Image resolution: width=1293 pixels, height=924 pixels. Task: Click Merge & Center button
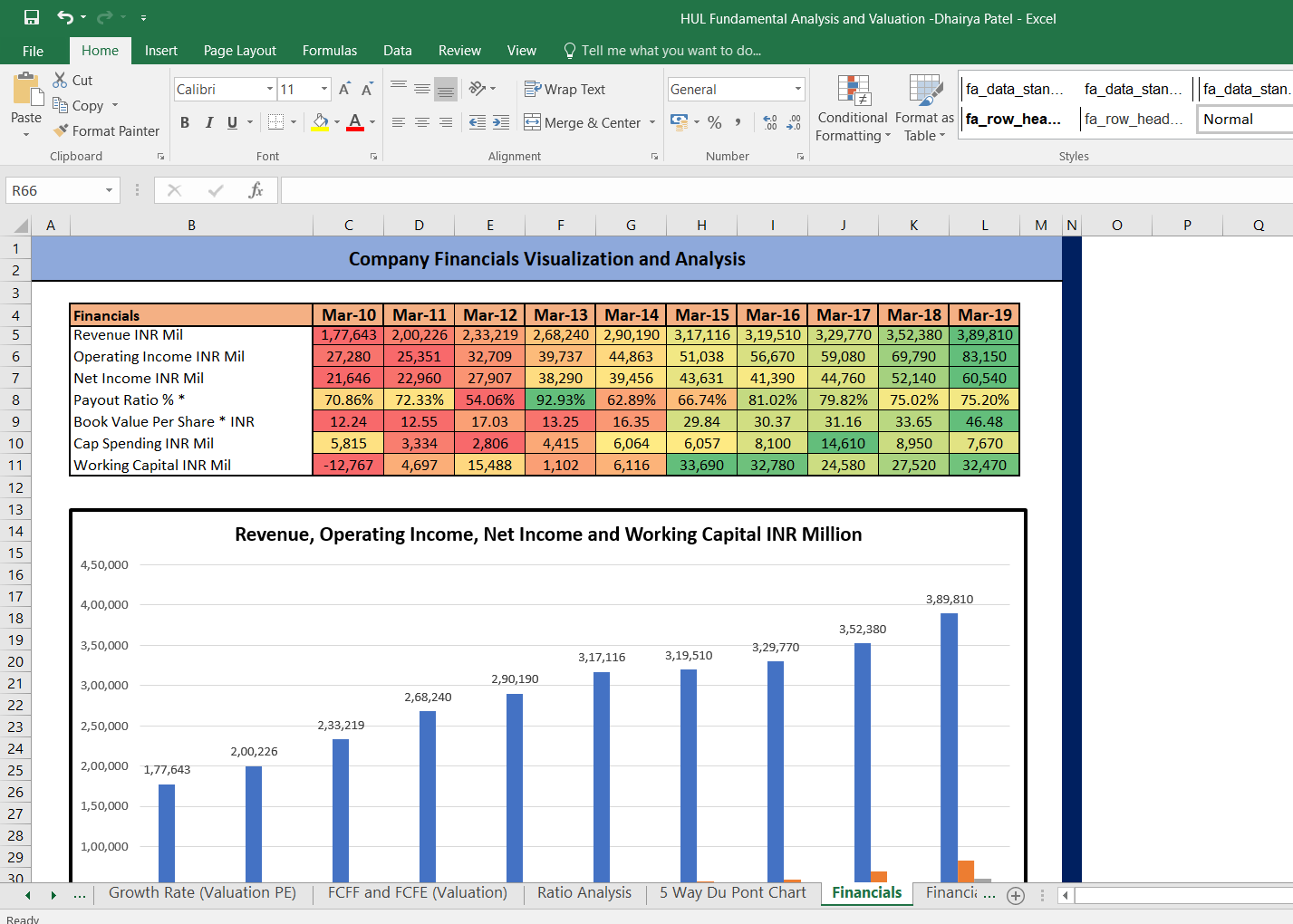583,122
